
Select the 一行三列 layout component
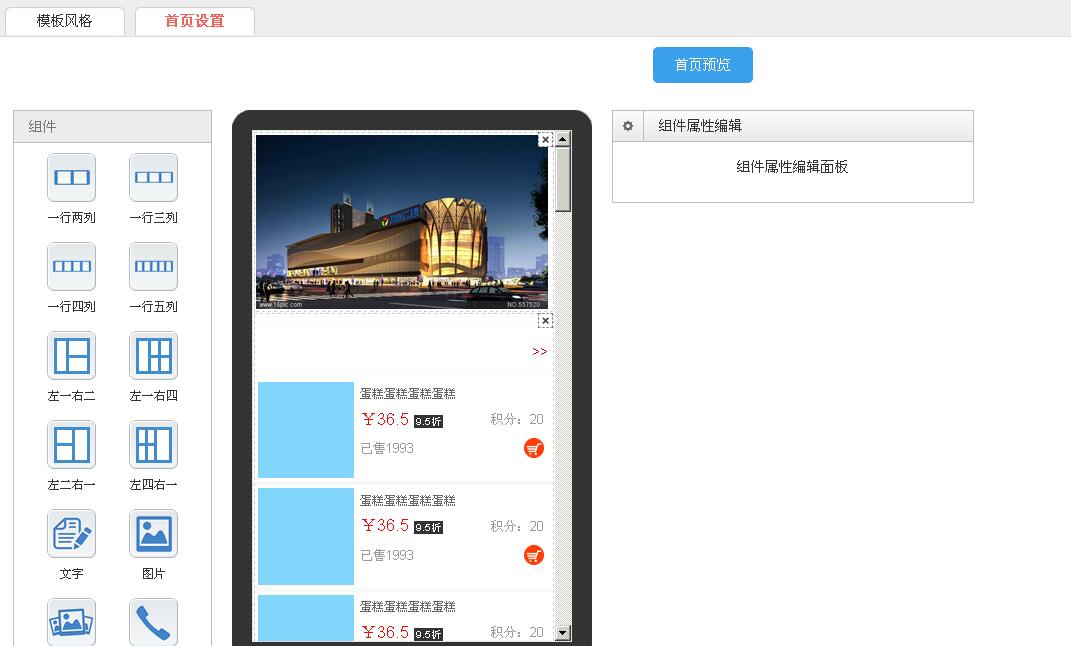coord(153,178)
